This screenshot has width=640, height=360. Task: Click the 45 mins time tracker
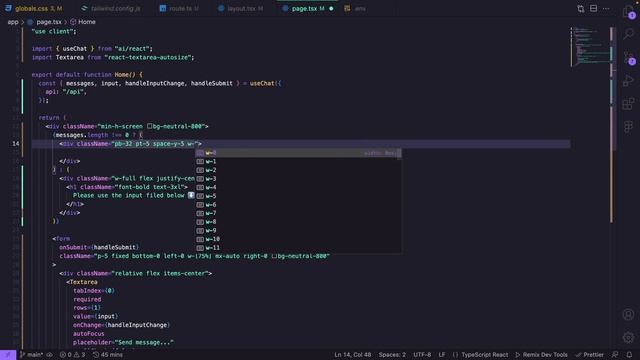click(108, 355)
